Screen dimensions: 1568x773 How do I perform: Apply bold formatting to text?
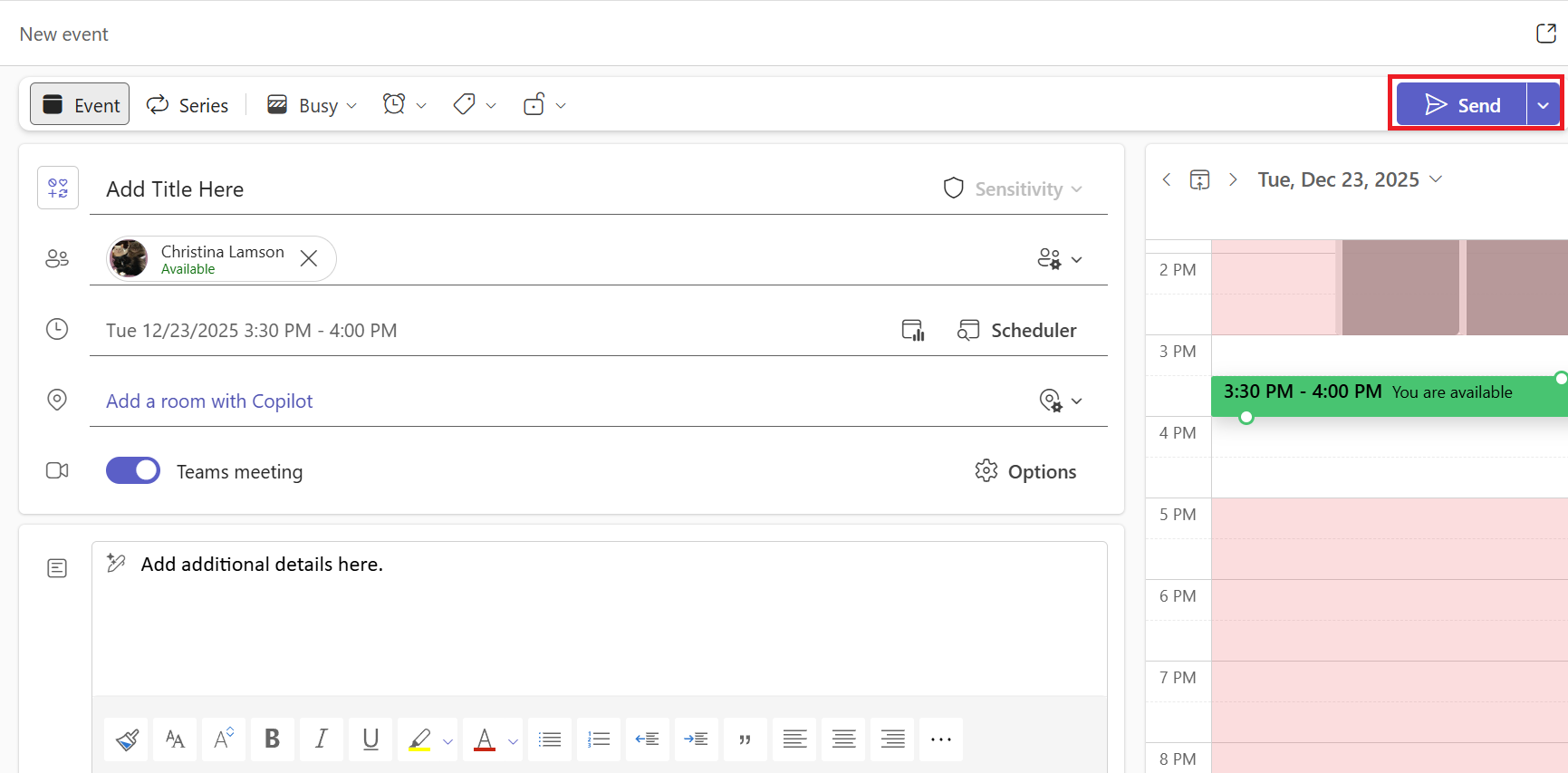click(272, 739)
